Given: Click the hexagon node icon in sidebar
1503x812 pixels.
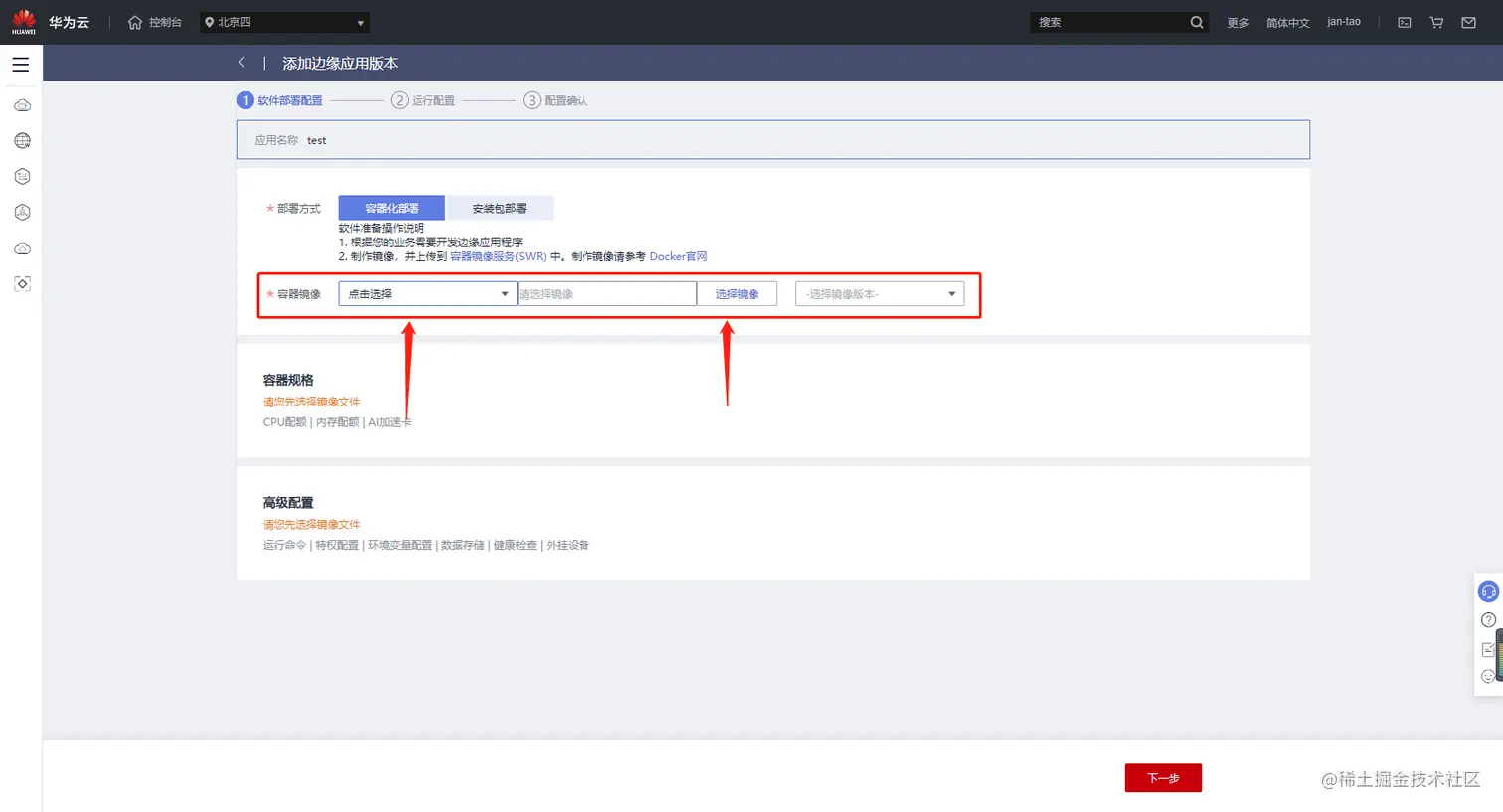Looking at the screenshot, I should (x=22, y=213).
